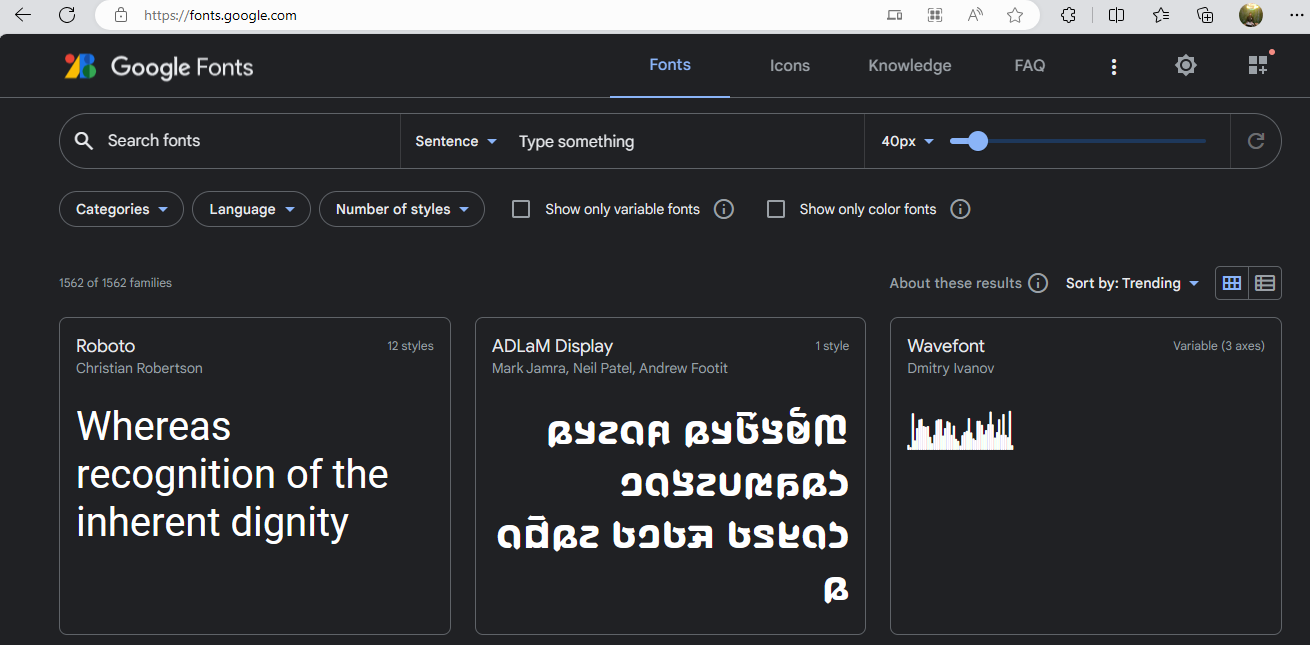Open browser favorites list icon
This screenshot has width=1310, height=645.
(x=1161, y=15)
